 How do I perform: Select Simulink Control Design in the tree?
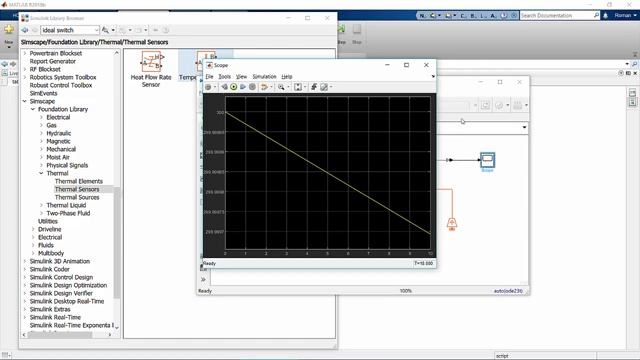point(61,277)
